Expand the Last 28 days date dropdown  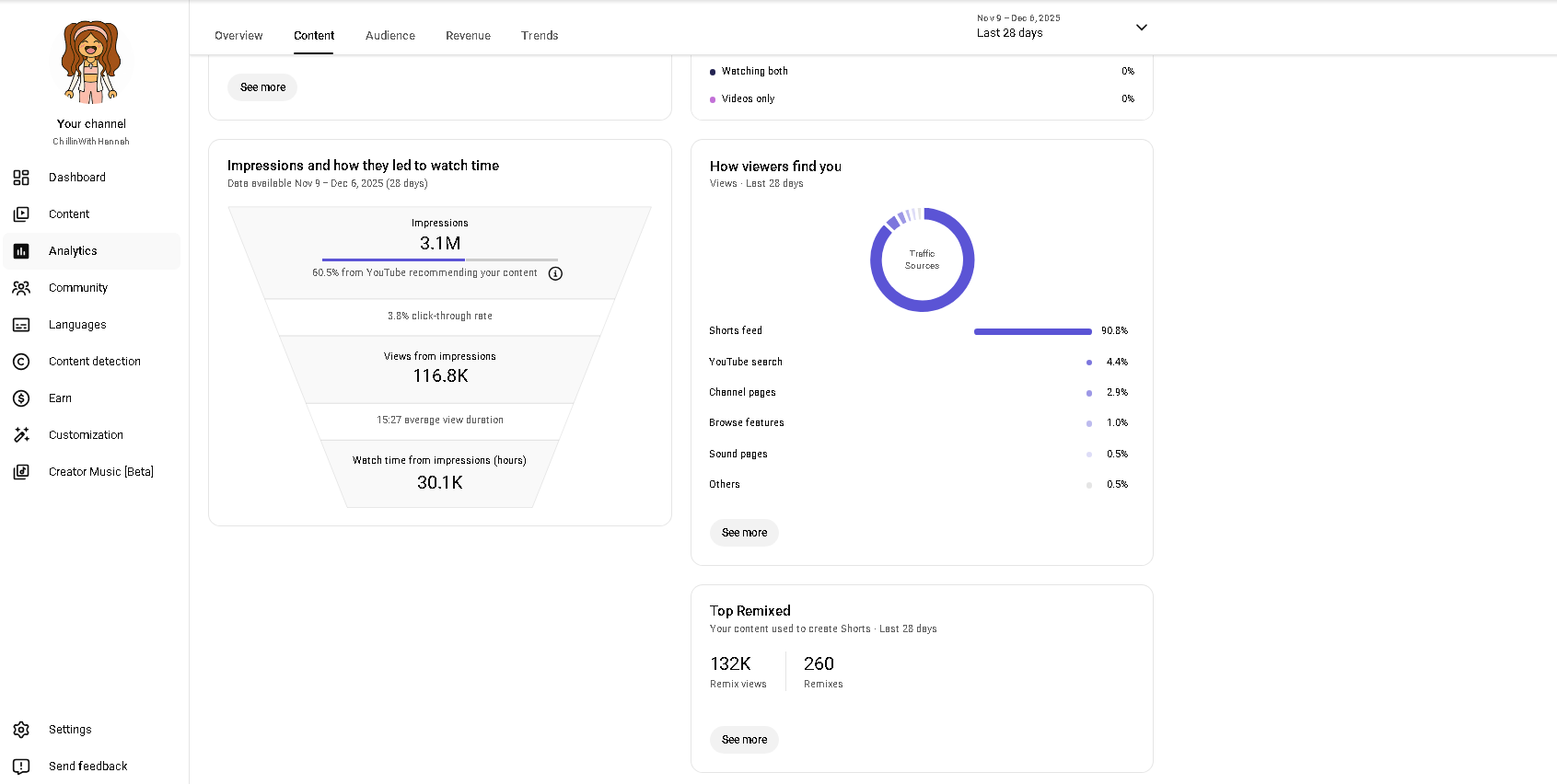click(1141, 28)
